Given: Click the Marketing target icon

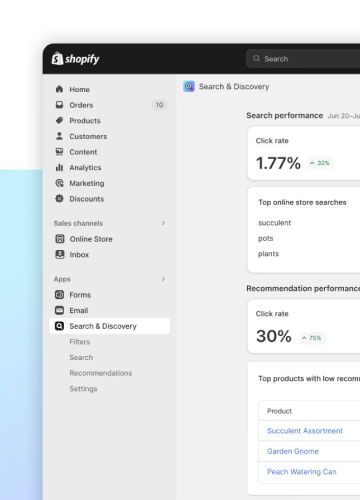Looking at the screenshot, I should tap(59, 183).
